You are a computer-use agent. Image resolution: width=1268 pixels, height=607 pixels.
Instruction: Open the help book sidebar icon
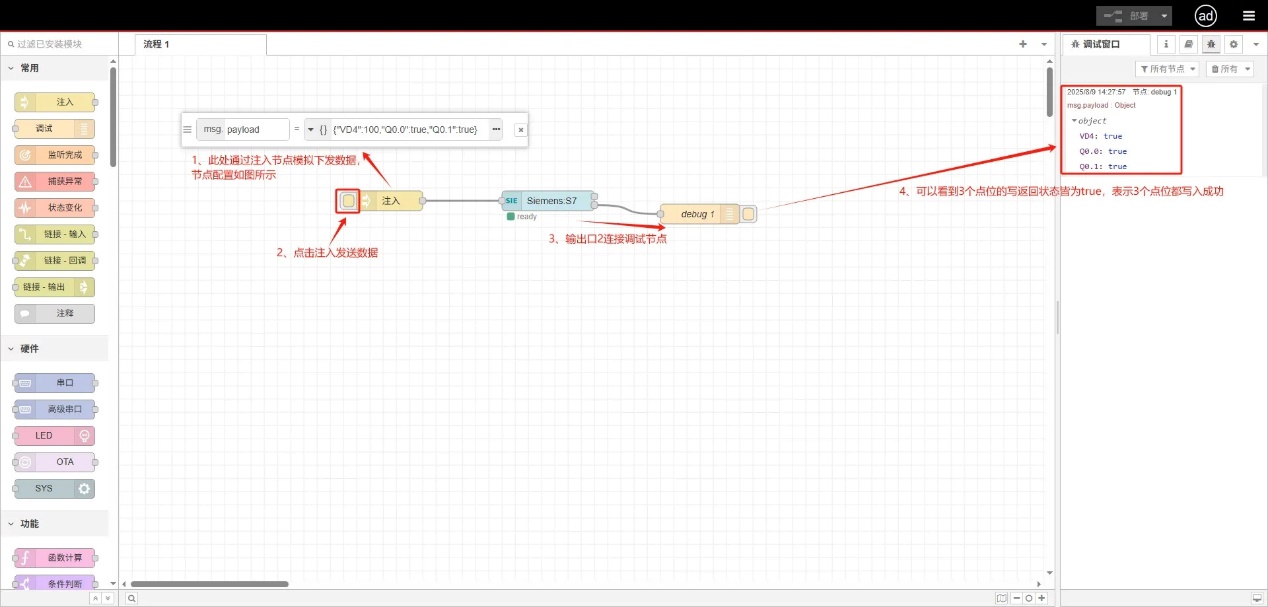(1188, 44)
